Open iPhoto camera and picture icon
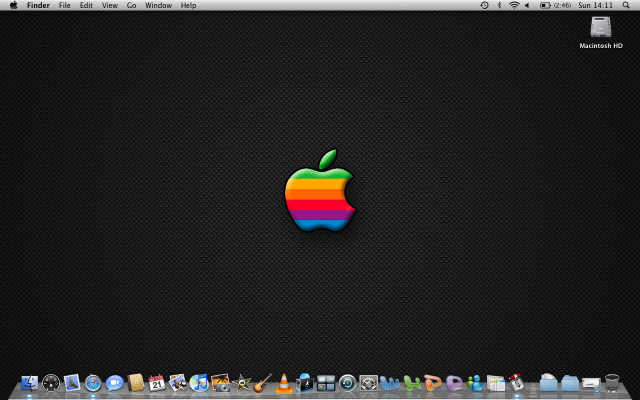This screenshot has width=640, height=400. click(220, 383)
